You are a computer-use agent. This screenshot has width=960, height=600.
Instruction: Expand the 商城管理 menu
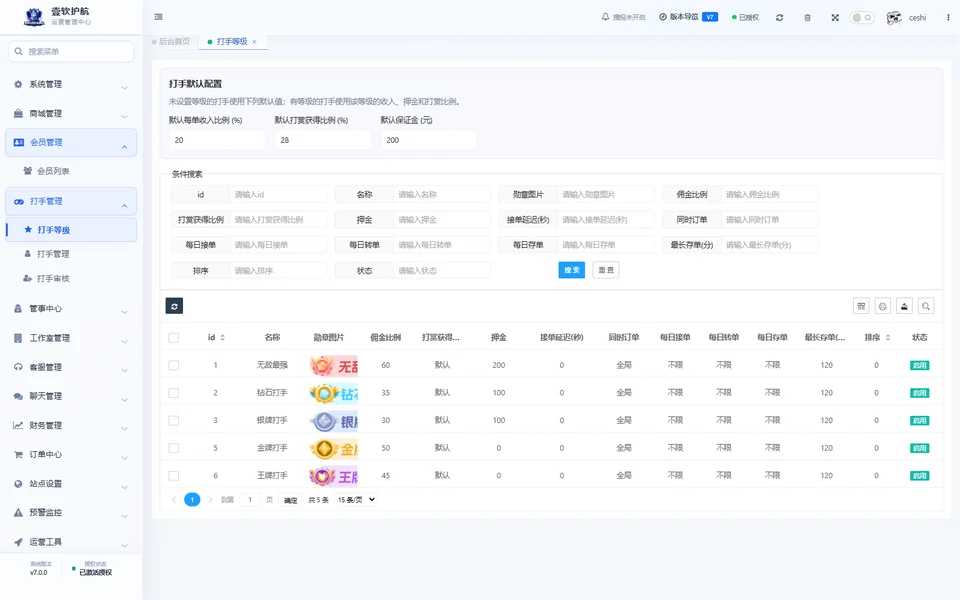tap(71, 114)
